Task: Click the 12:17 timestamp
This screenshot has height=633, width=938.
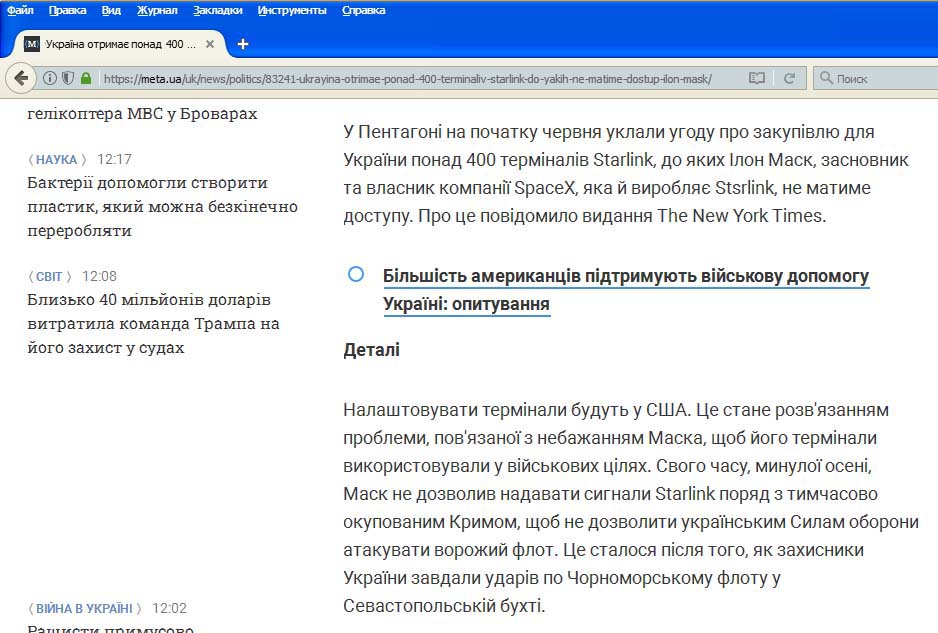Action: pos(114,160)
